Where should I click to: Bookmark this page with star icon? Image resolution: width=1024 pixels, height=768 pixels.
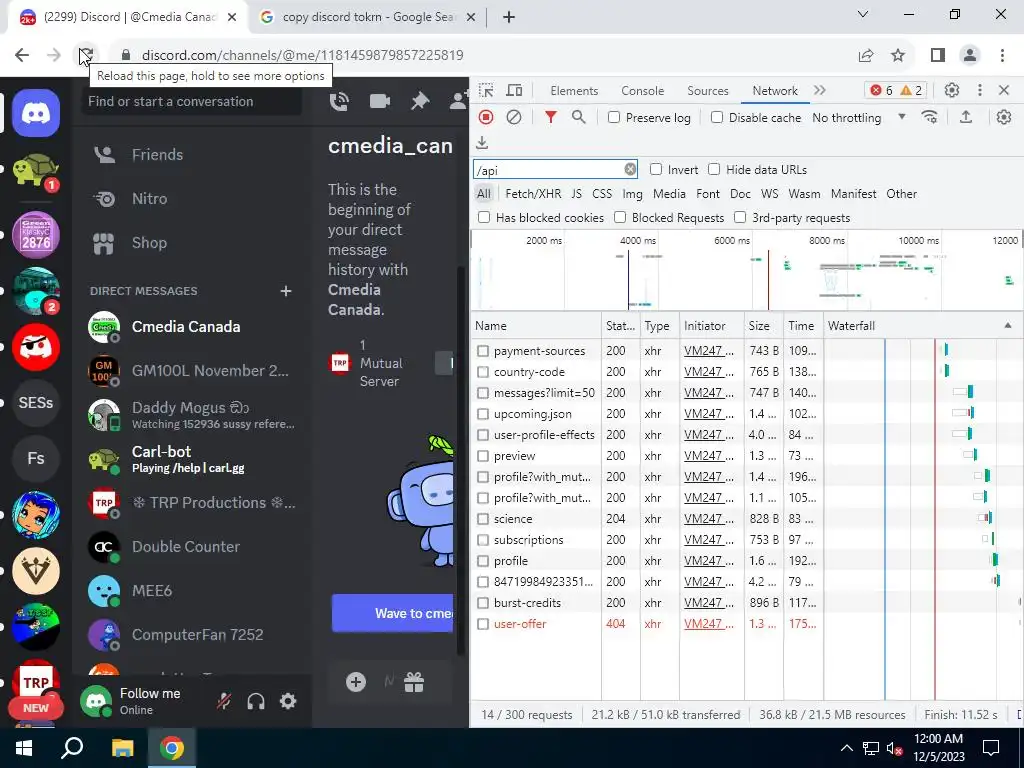pos(898,55)
